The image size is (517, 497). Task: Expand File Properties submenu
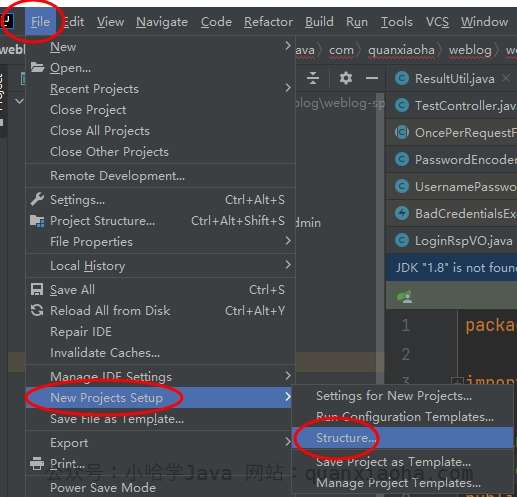[160, 242]
